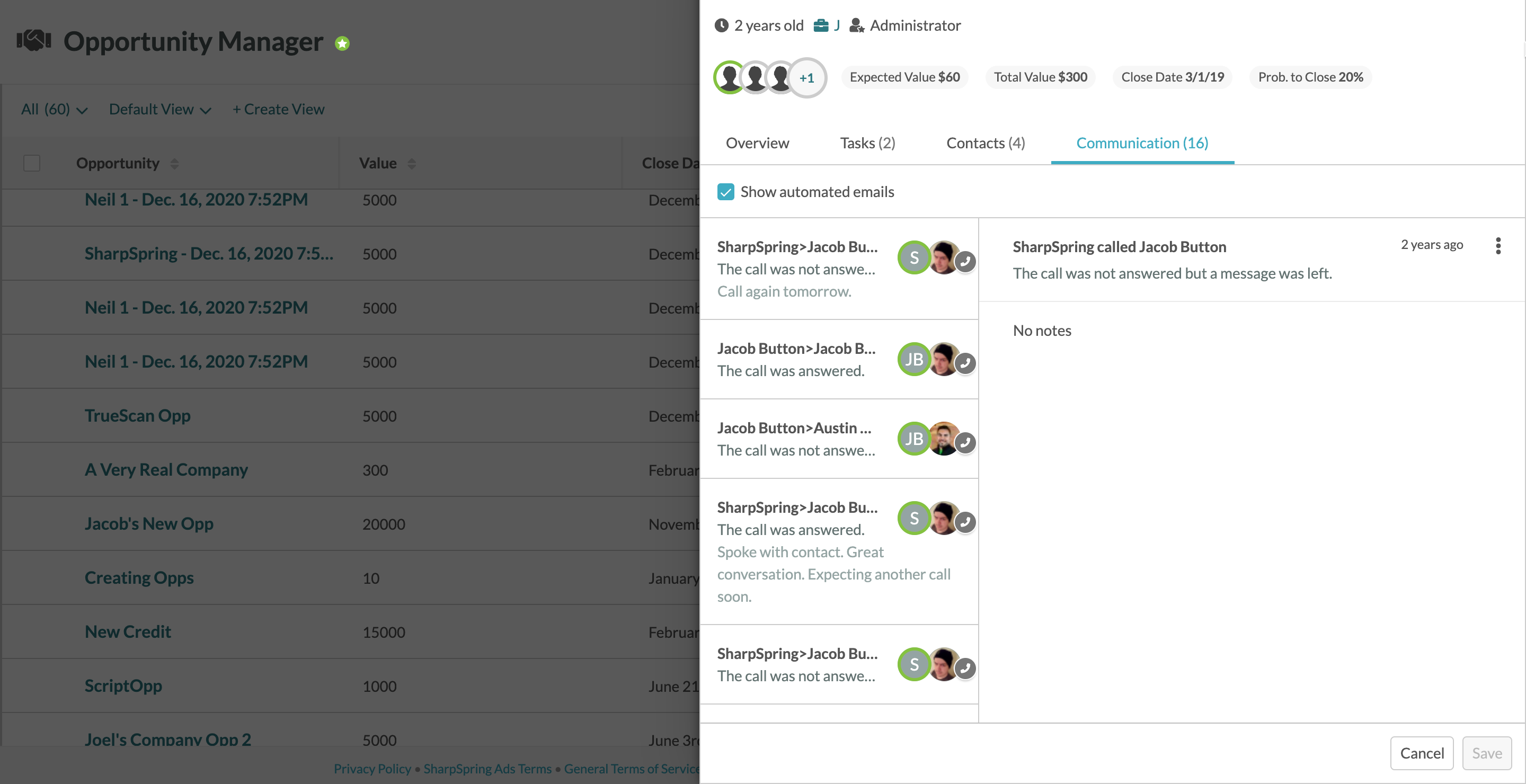This screenshot has width=1526, height=784.
Task: Click JB avatar on Jacob Button>Austin call
Action: pos(914,439)
